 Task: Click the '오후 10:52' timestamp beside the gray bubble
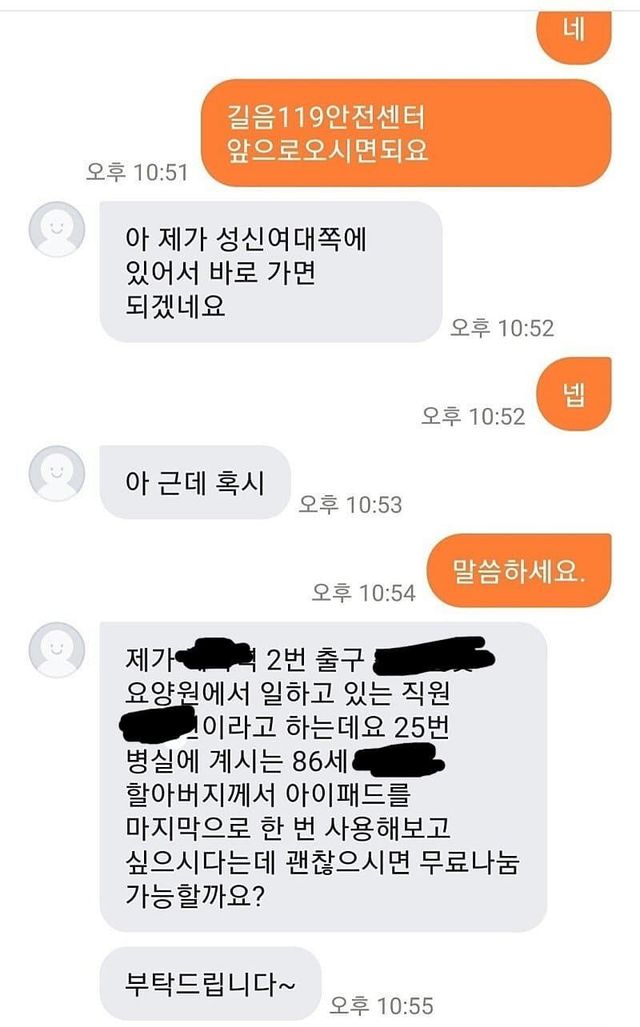click(x=502, y=327)
